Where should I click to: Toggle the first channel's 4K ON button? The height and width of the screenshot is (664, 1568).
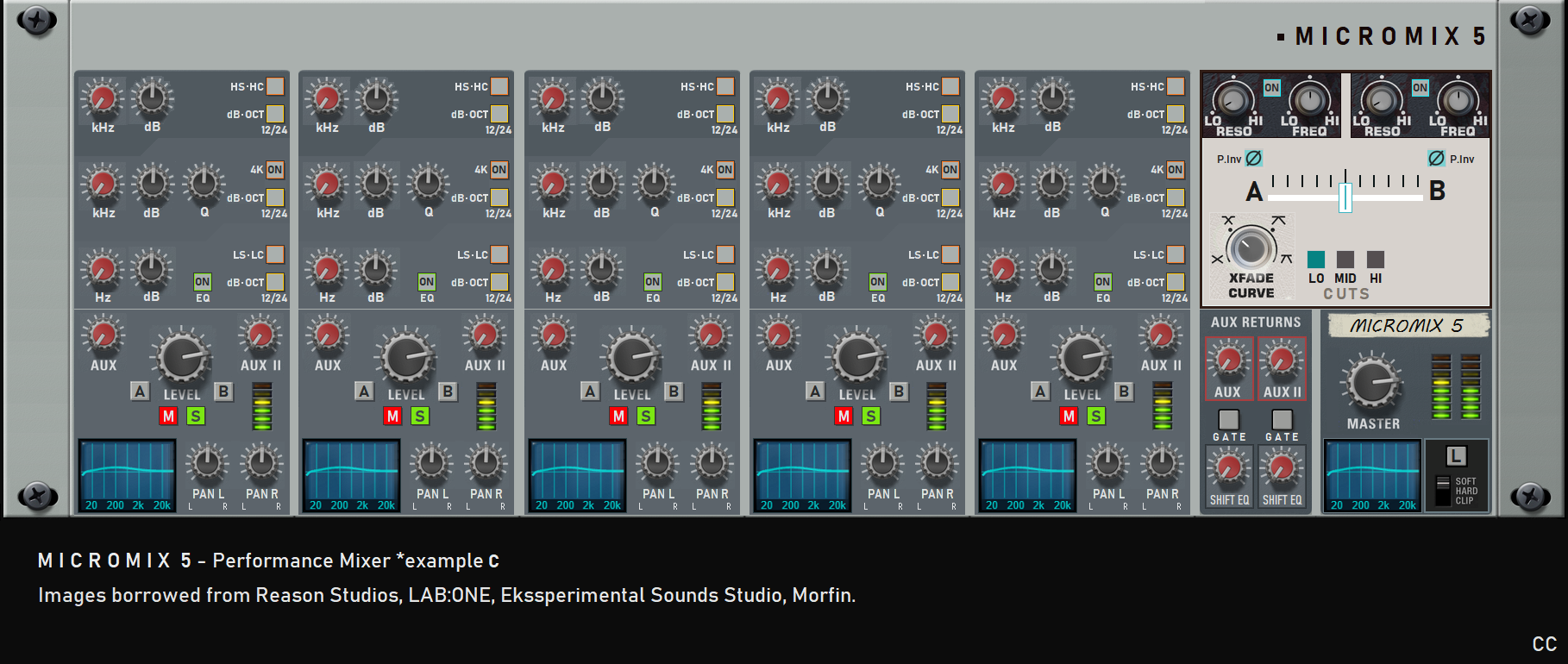click(x=274, y=170)
